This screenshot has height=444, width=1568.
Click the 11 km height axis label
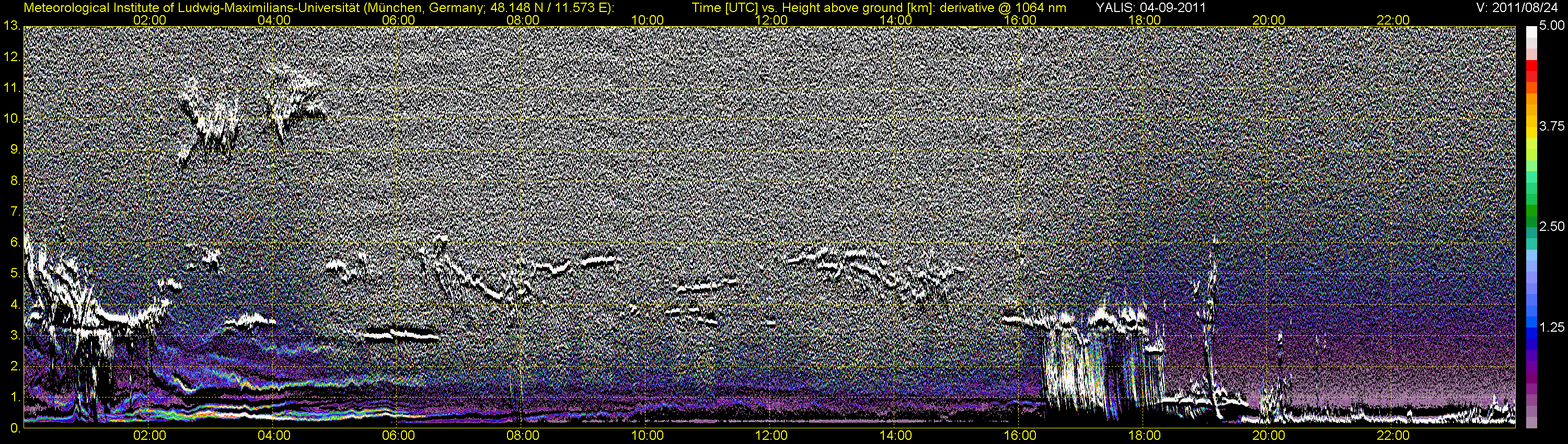click(x=12, y=88)
